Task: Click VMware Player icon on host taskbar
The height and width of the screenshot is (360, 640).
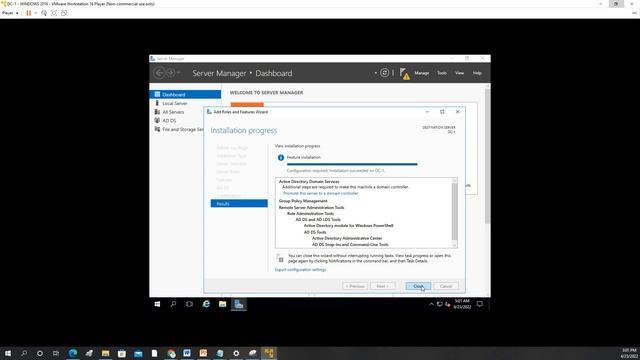Action: click(269, 353)
